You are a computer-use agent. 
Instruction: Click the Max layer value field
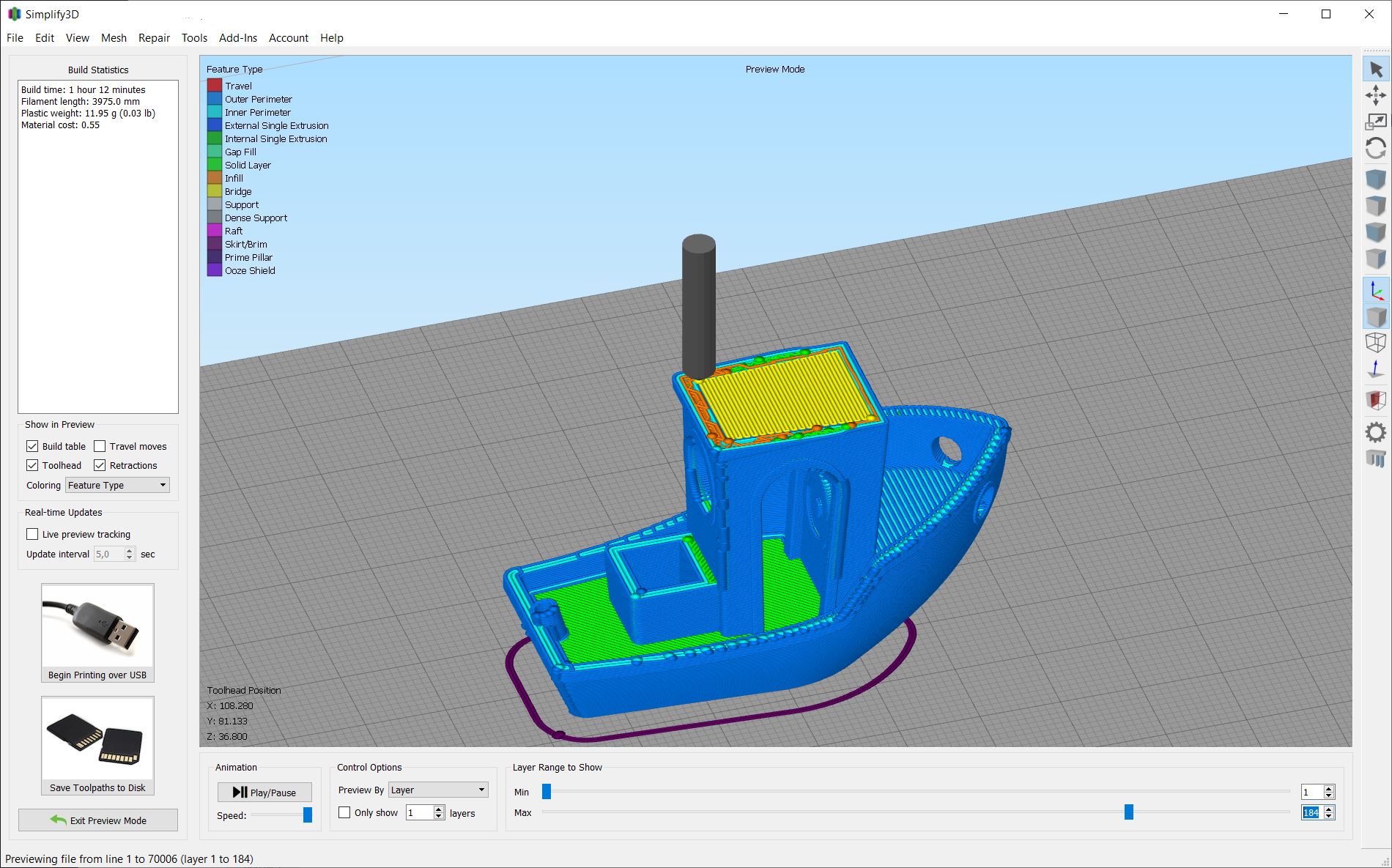(1311, 812)
